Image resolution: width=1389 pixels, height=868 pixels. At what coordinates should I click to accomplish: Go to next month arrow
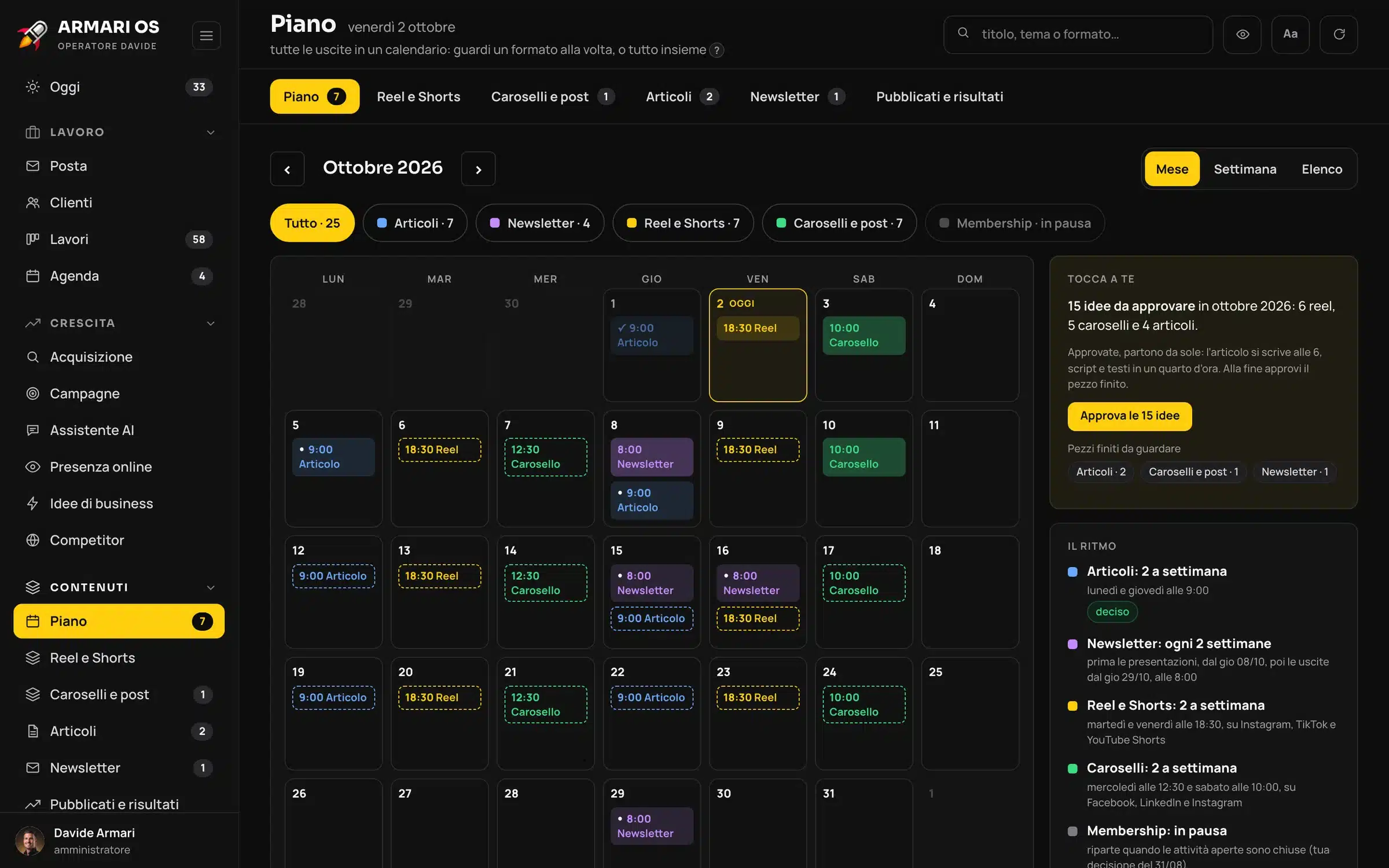(x=478, y=169)
